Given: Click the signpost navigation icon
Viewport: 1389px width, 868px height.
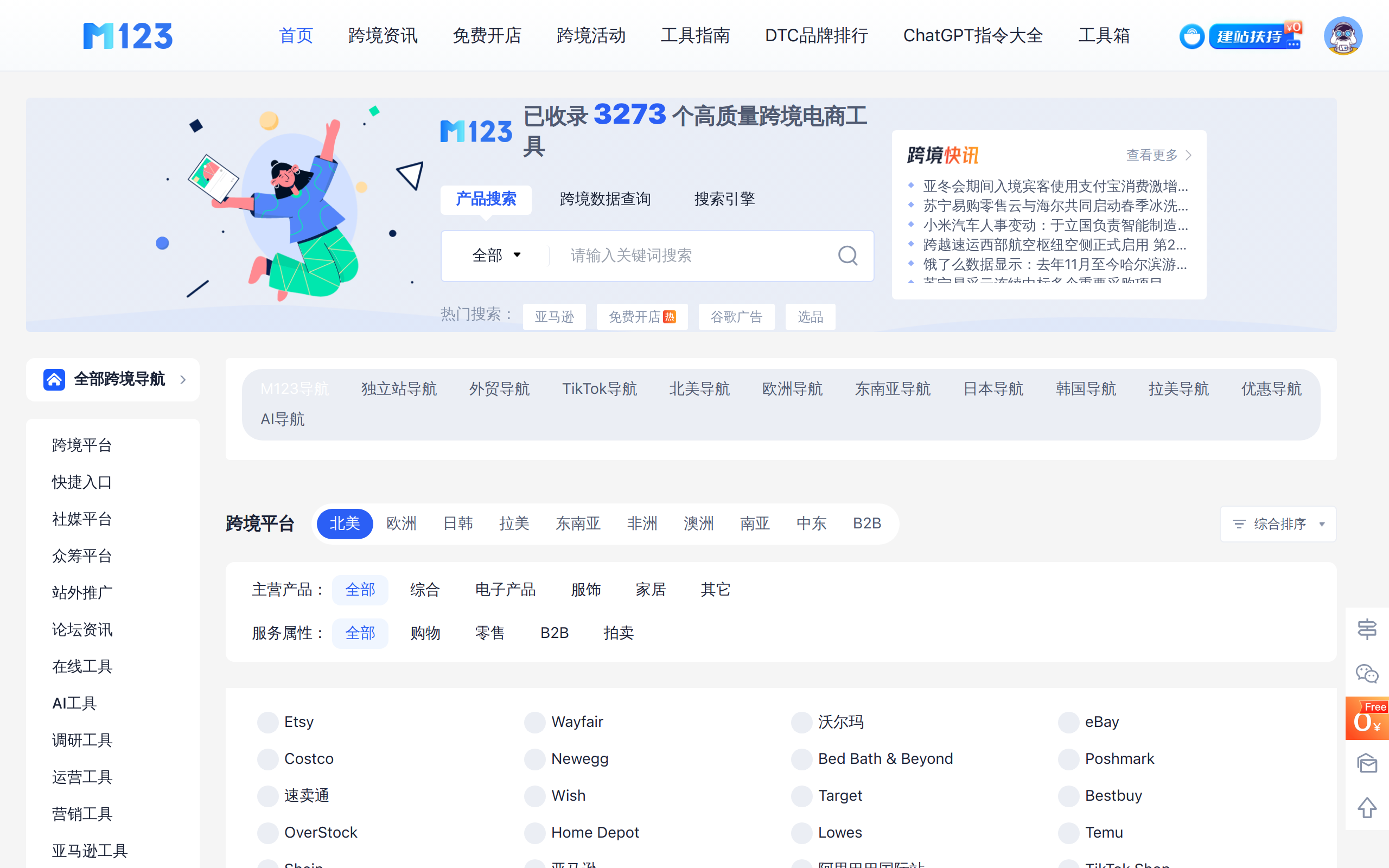Looking at the screenshot, I should point(1367,629).
